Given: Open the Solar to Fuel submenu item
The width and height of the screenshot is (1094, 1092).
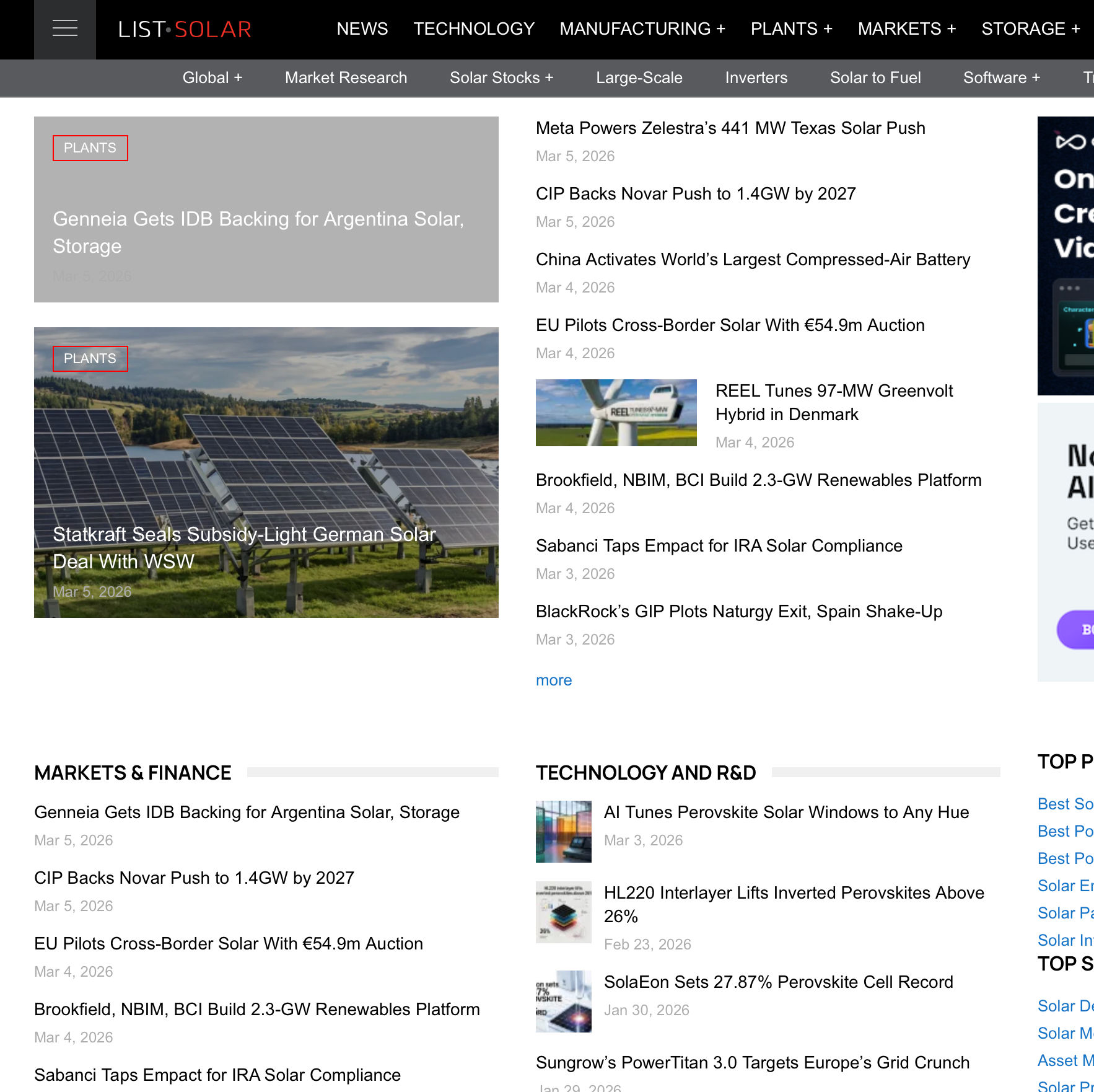Looking at the screenshot, I should pos(875,78).
